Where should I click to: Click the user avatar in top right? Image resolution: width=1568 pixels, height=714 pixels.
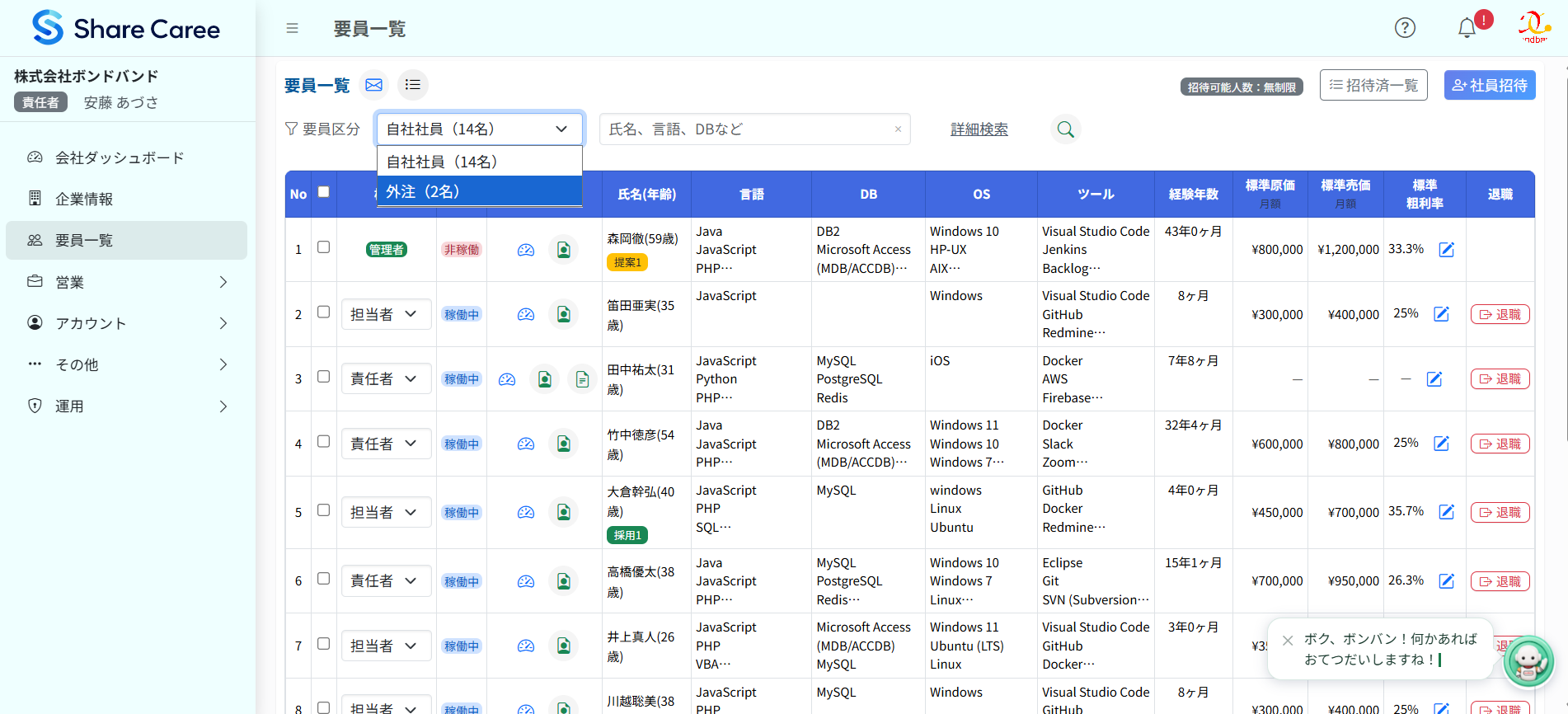(x=1533, y=27)
